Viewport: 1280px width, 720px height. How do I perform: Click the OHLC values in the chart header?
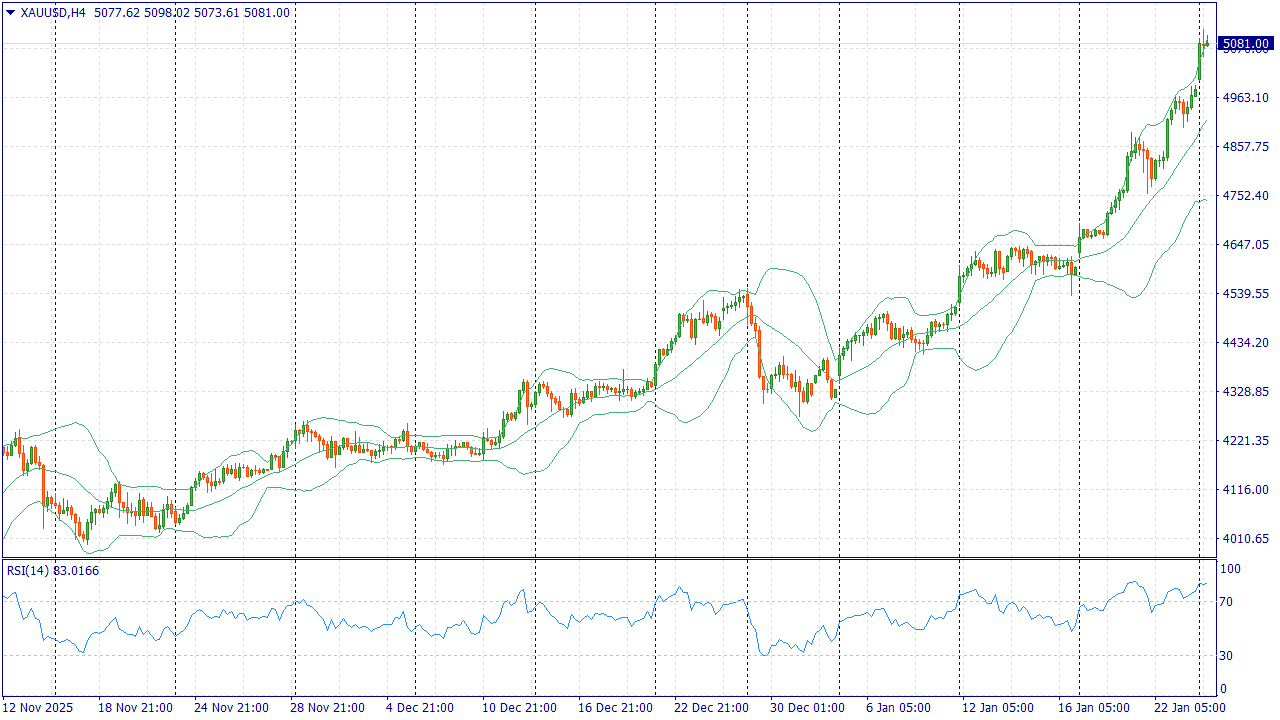(192, 13)
